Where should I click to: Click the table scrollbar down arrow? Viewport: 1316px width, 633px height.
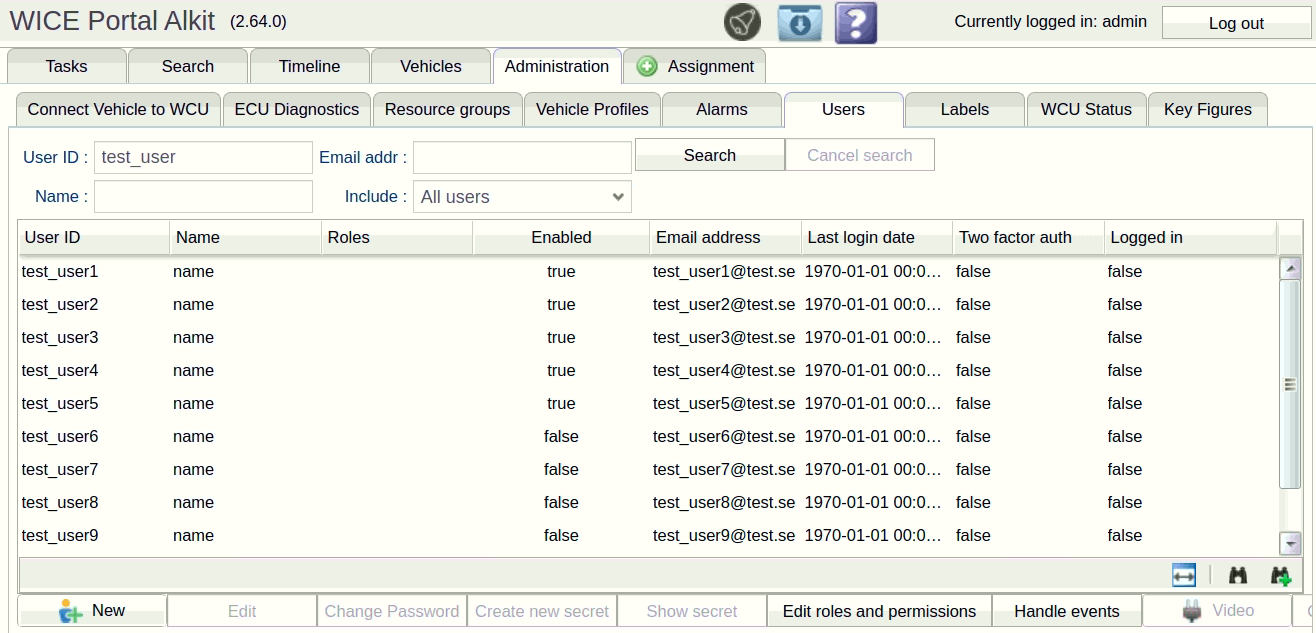coord(1290,543)
